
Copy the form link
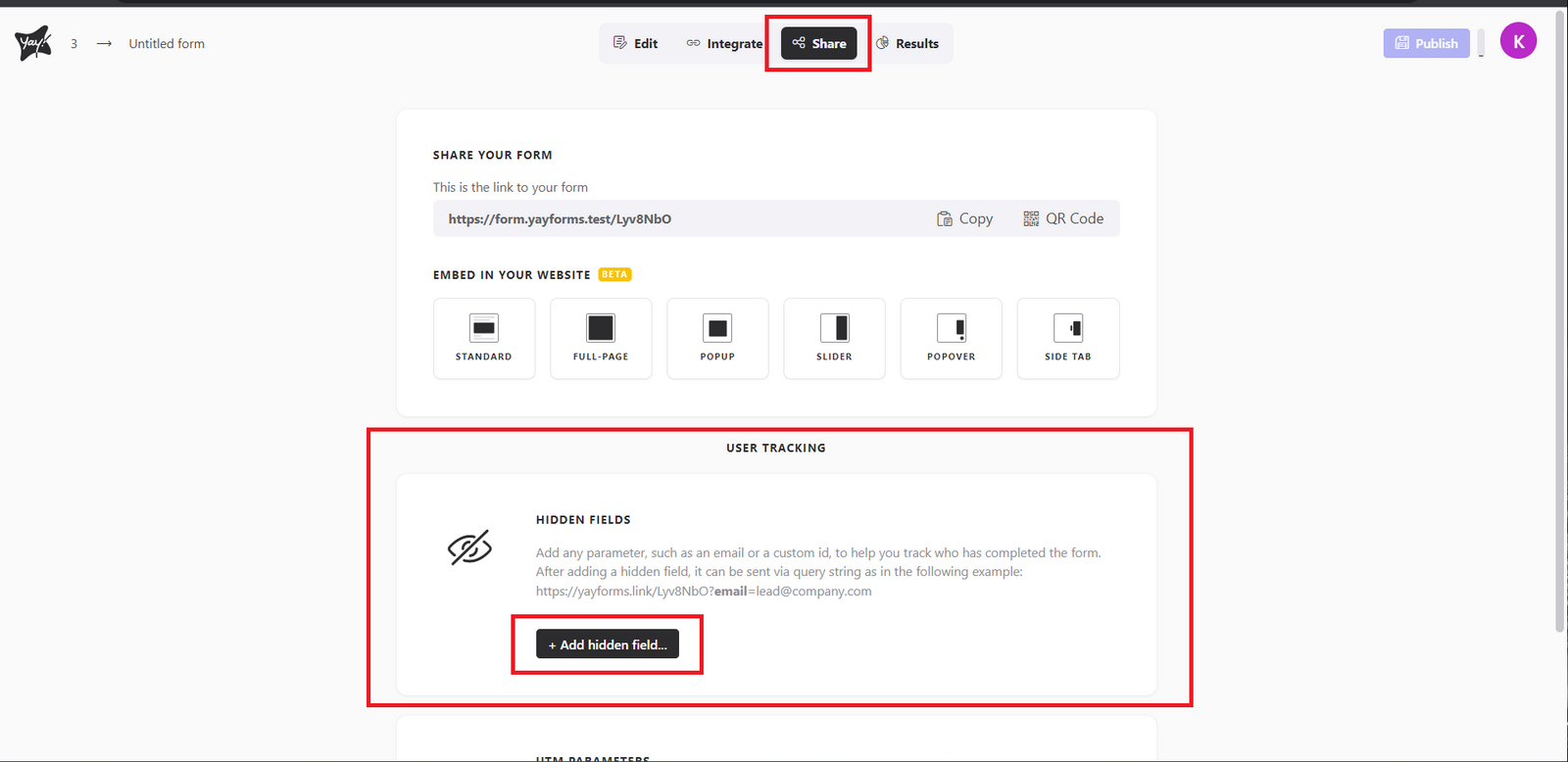point(964,218)
